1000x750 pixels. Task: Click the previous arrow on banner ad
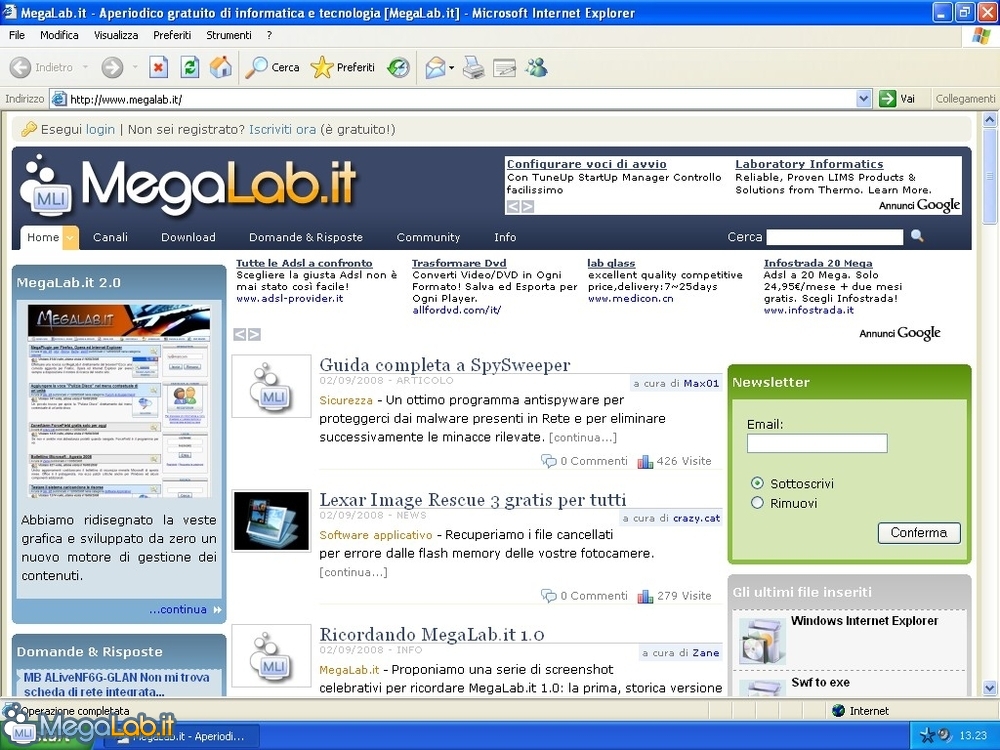(513, 206)
